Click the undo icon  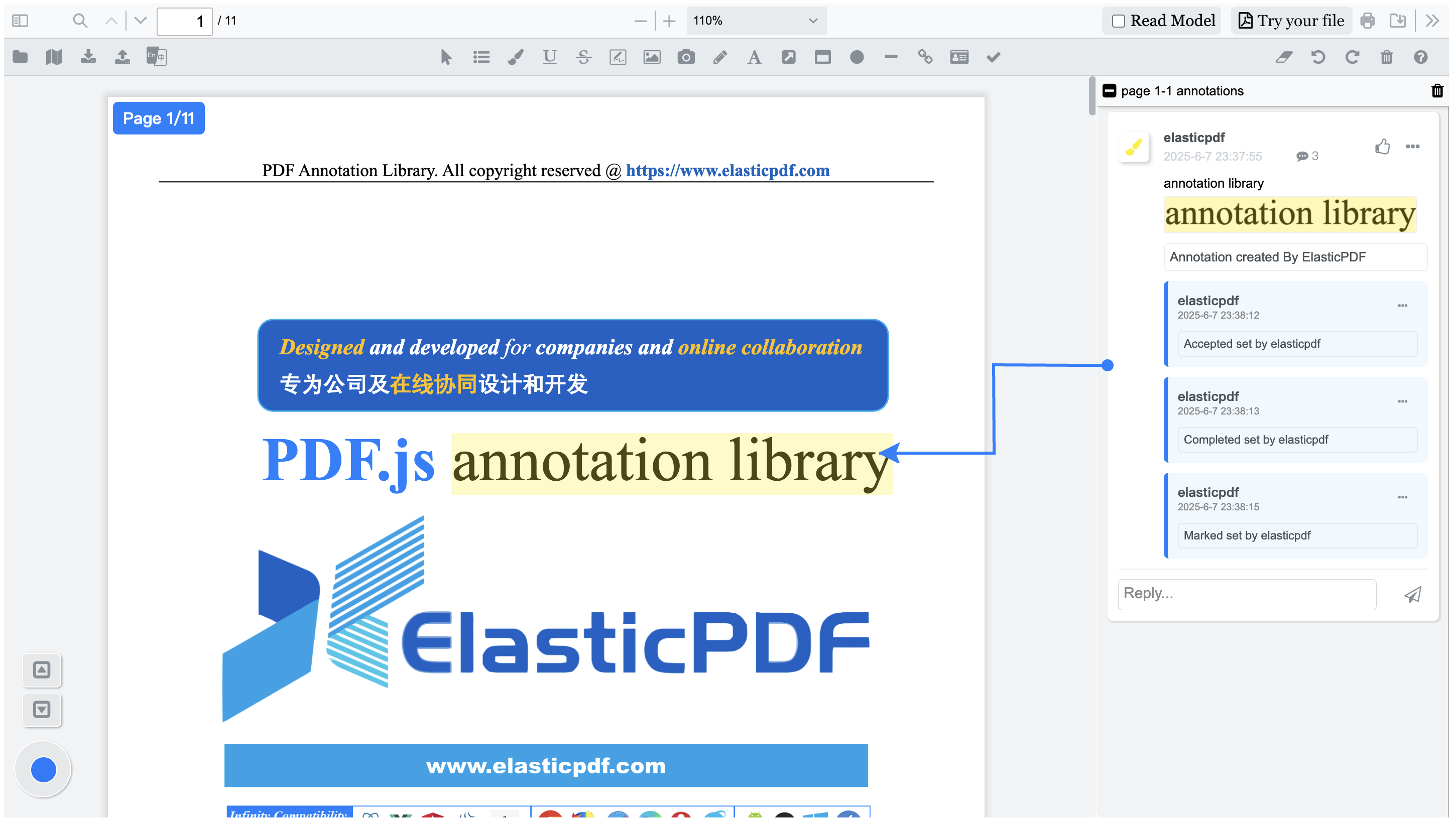[1318, 57]
